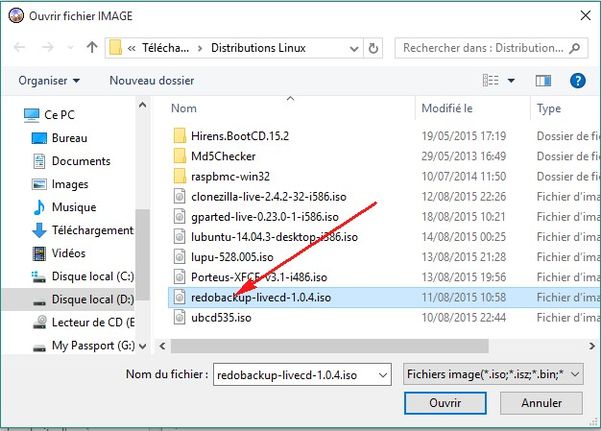Click Nouveau dossier in the toolbar
The image size is (601, 431).
[x=151, y=81]
